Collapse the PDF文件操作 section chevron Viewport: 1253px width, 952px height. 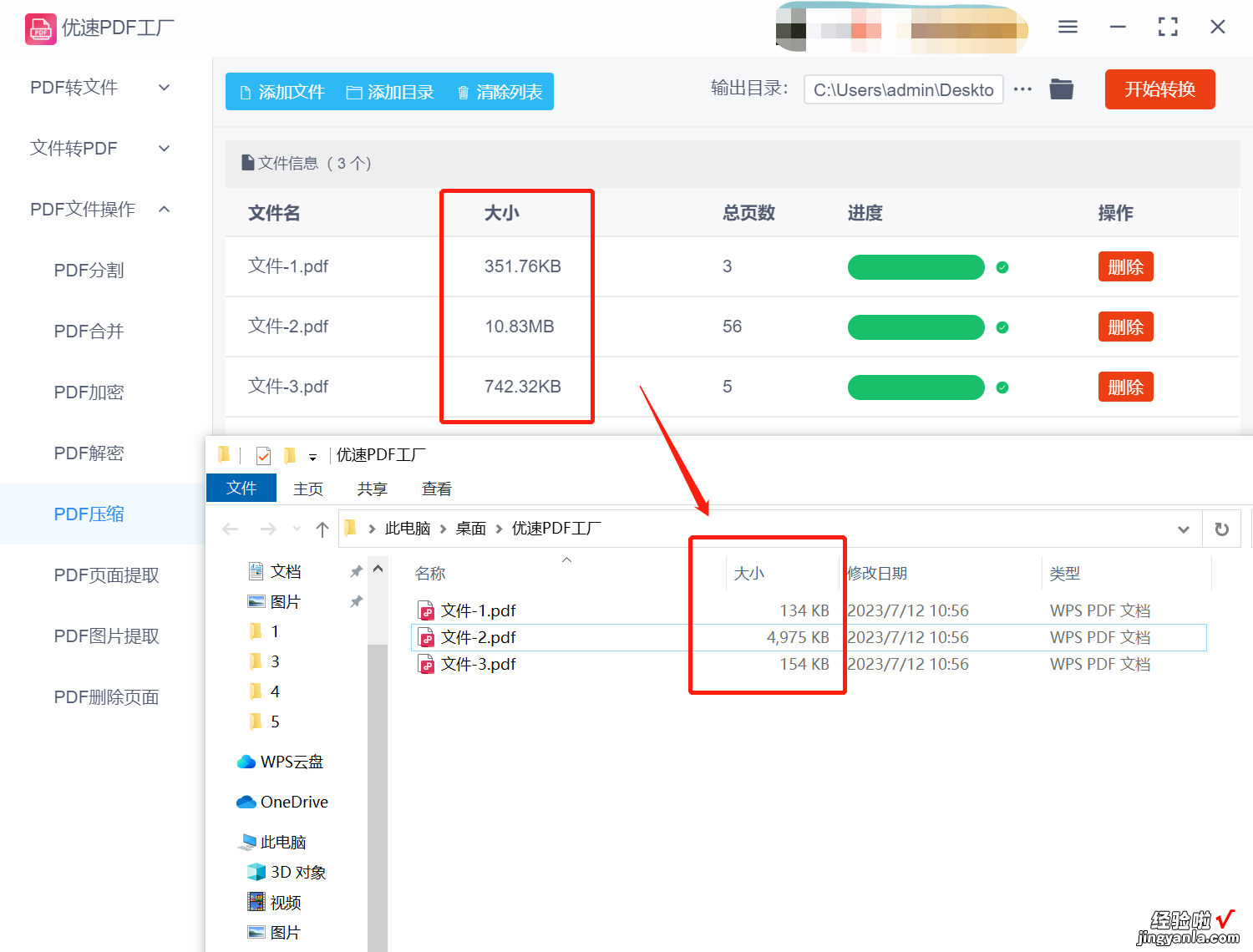click(165, 210)
